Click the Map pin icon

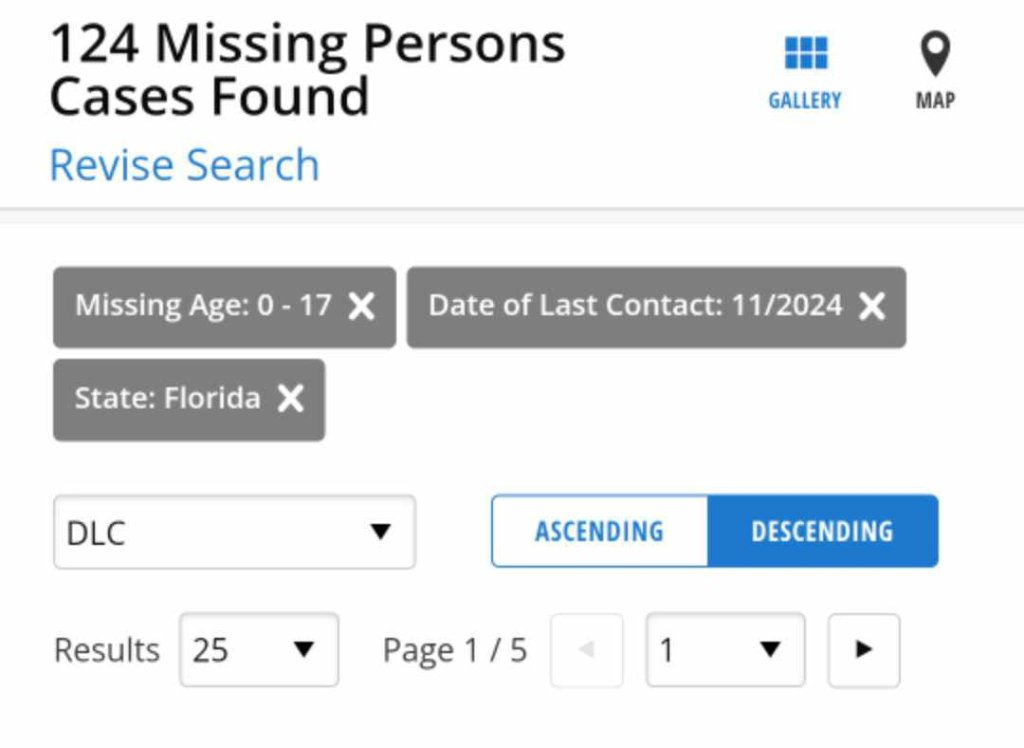[935, 54]
